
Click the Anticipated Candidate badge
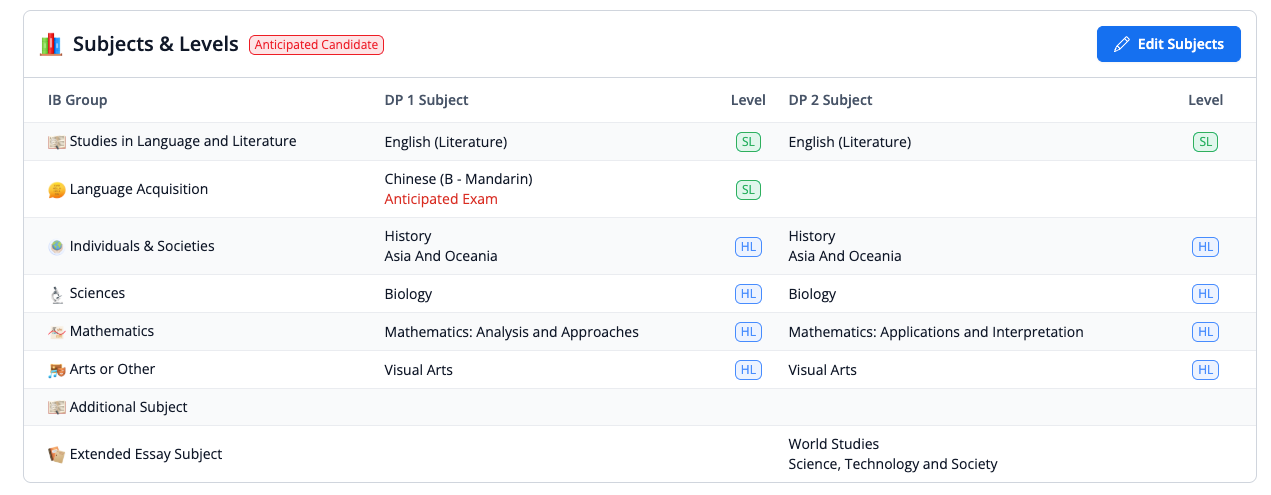(316, 45)
